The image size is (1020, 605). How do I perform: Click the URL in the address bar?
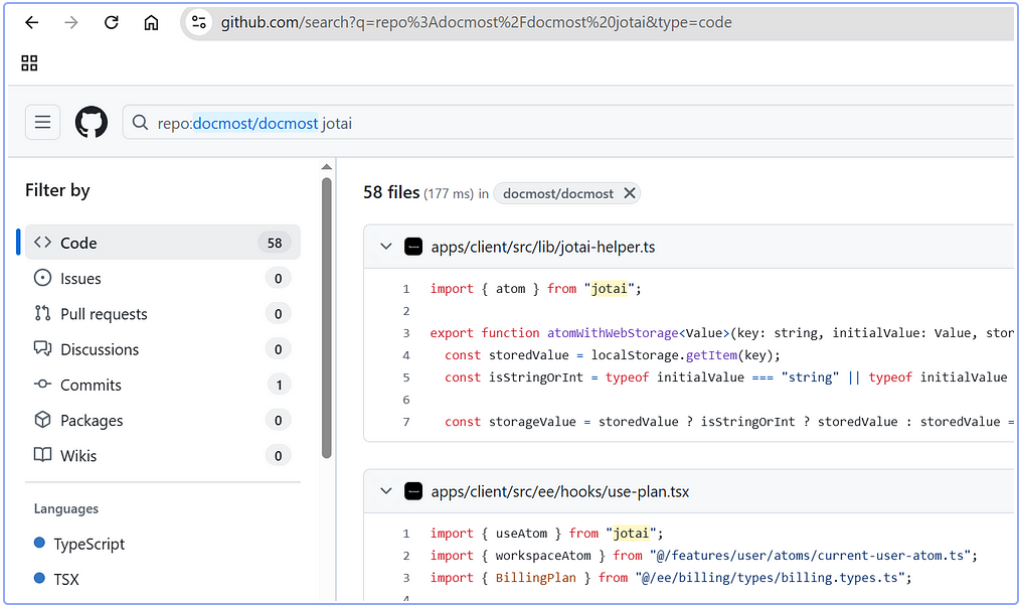476,23
